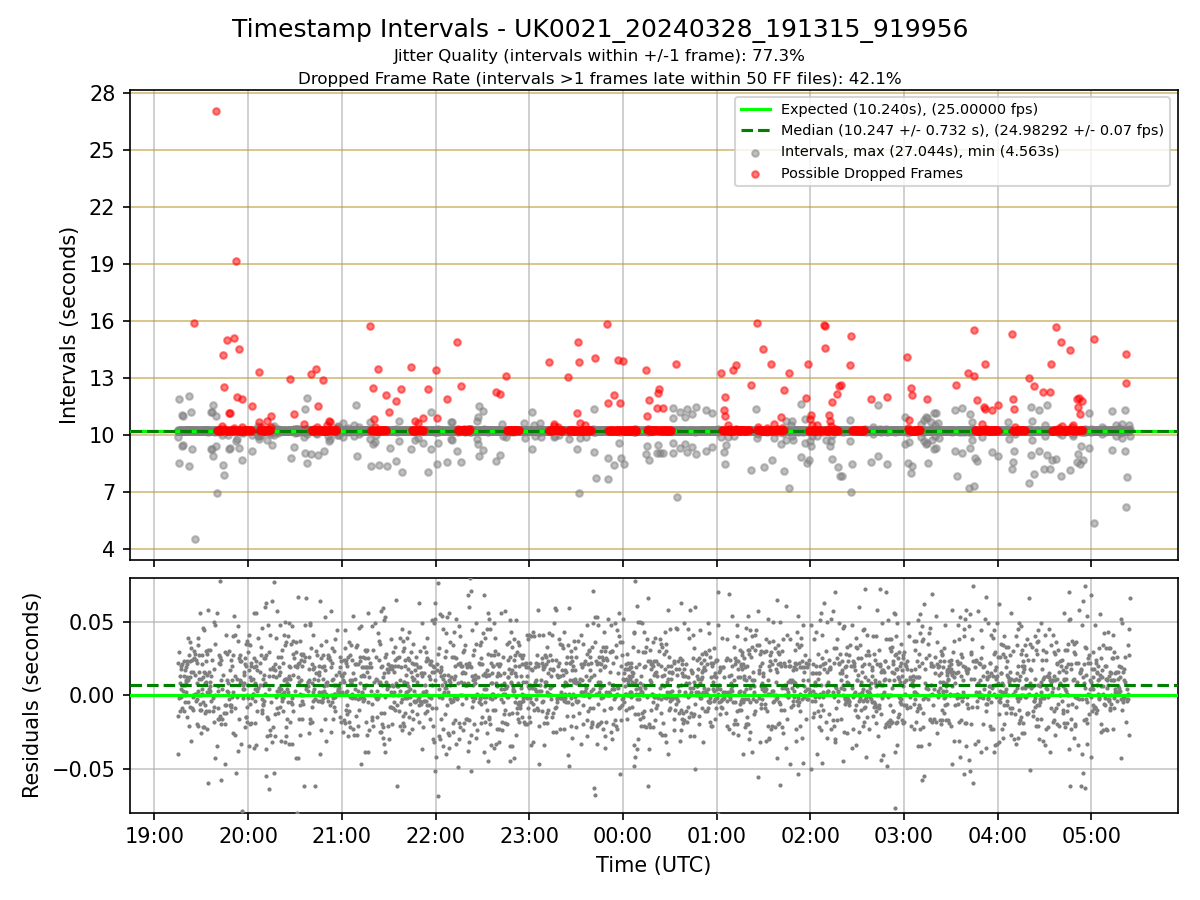Click the x-axis tick label "05:00"
Image resolution: width=1200 pixels, height=900 pixels.
click(x=1091, y=835)
